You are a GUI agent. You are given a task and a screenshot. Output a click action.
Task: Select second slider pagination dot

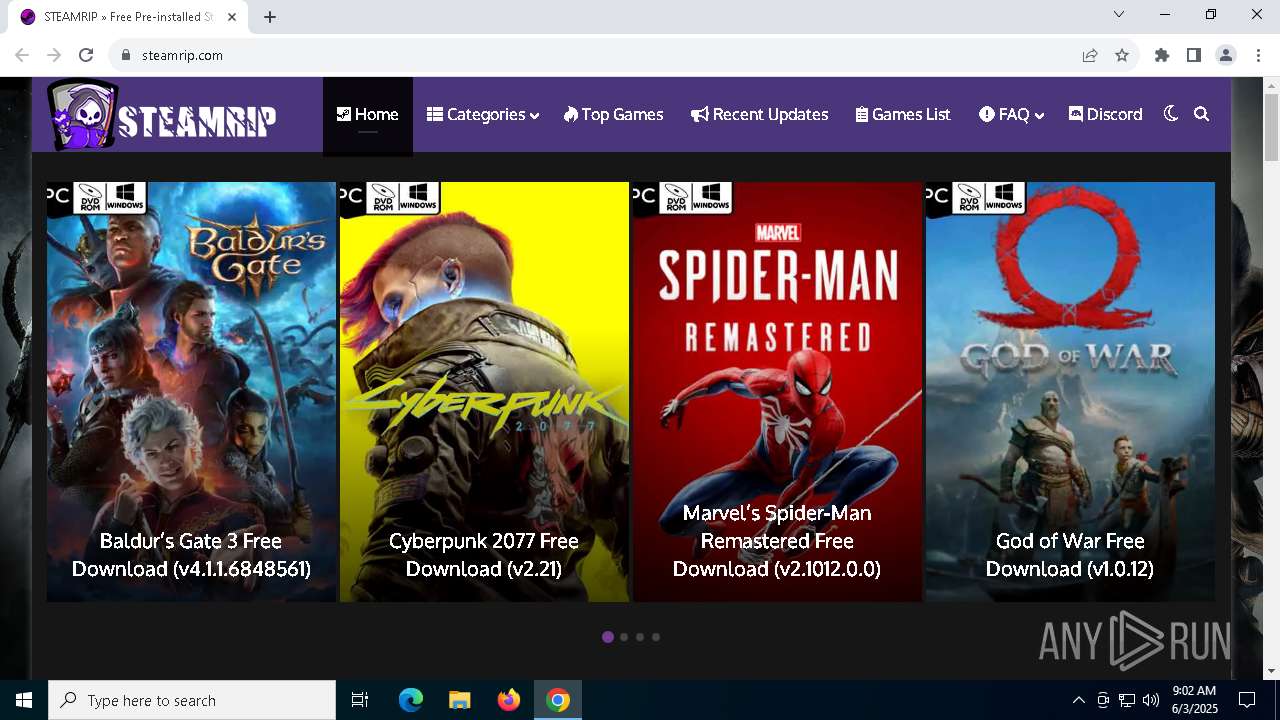tap(624, 637)
